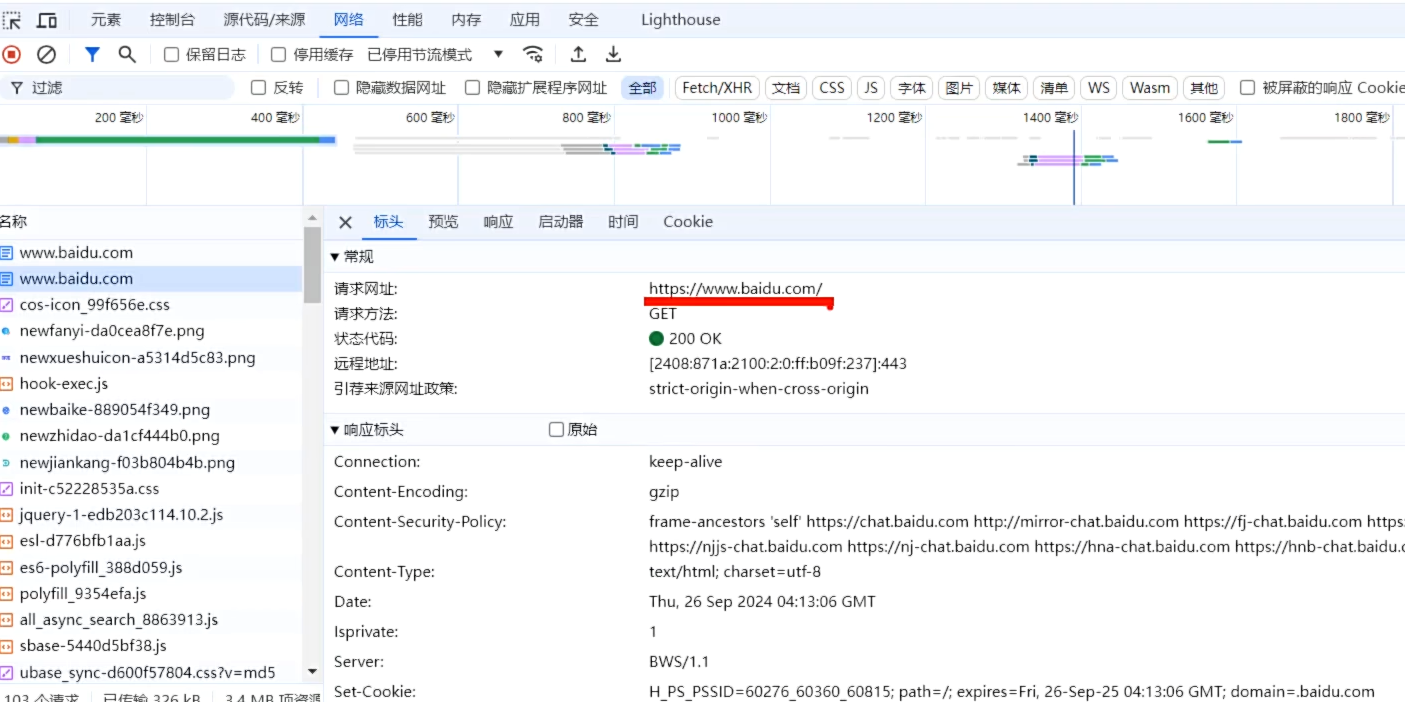1405x702 pixels.
Task: Open the 时间 details tab
Action: point(623,222)
